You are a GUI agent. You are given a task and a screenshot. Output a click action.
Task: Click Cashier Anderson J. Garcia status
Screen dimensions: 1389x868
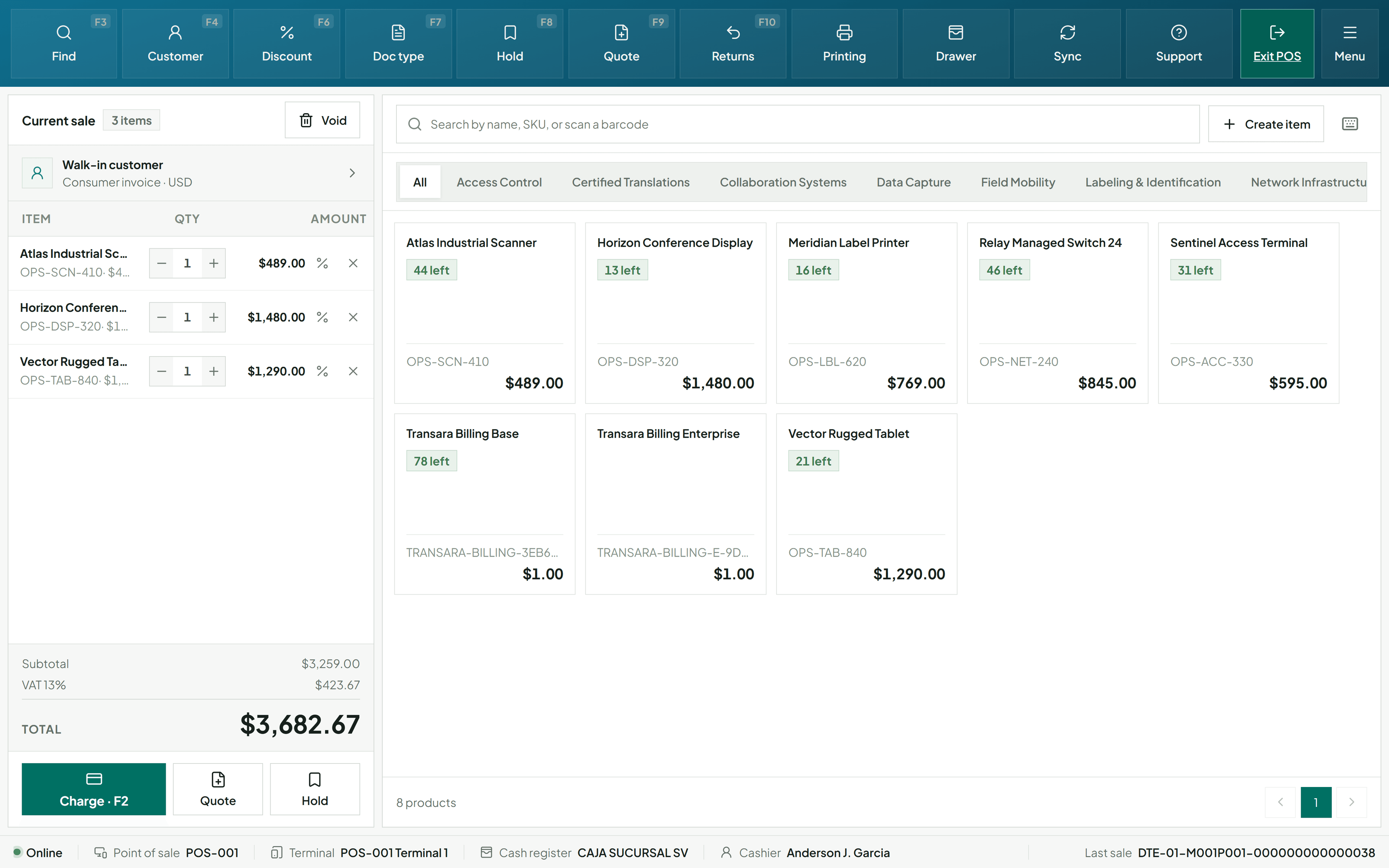tap(805, 852)
